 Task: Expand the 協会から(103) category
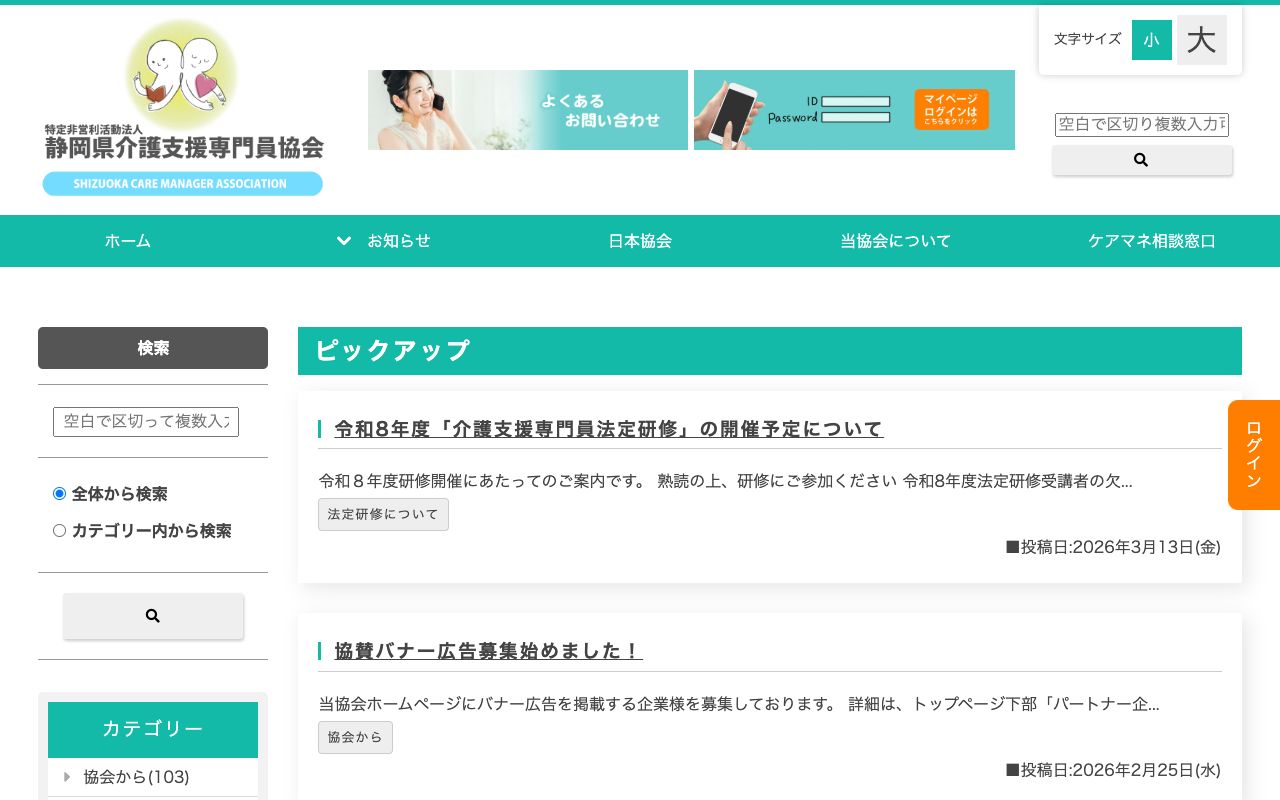click(x=67, y=777)
